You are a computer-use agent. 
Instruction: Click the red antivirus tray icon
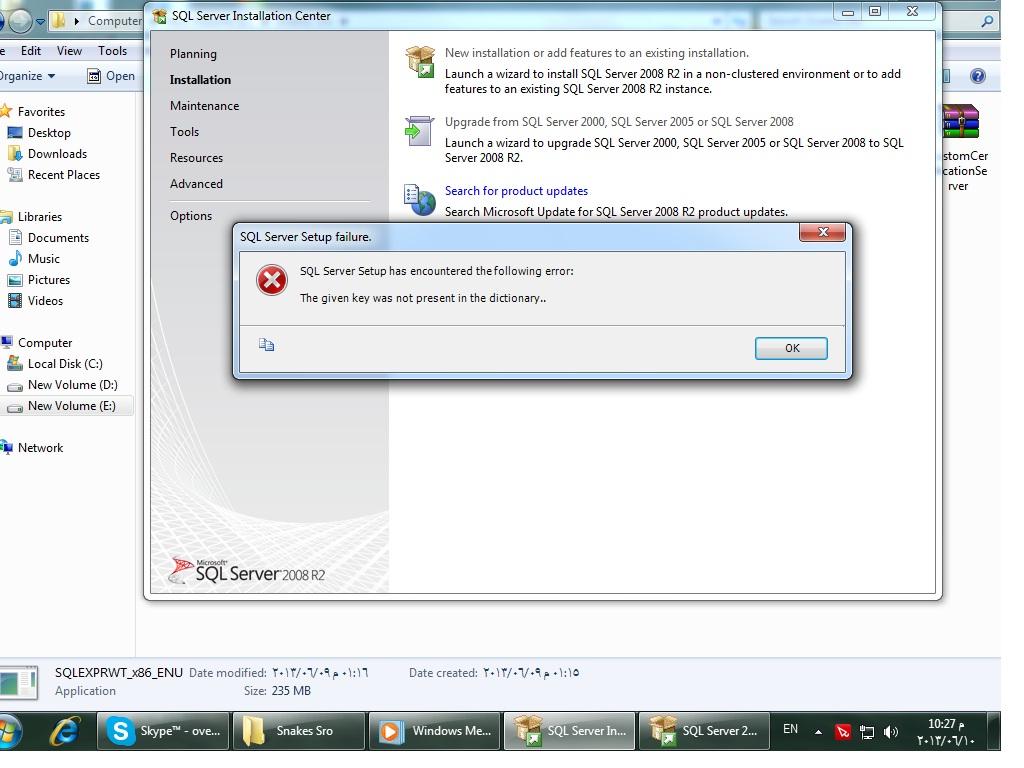pos(842,732)
